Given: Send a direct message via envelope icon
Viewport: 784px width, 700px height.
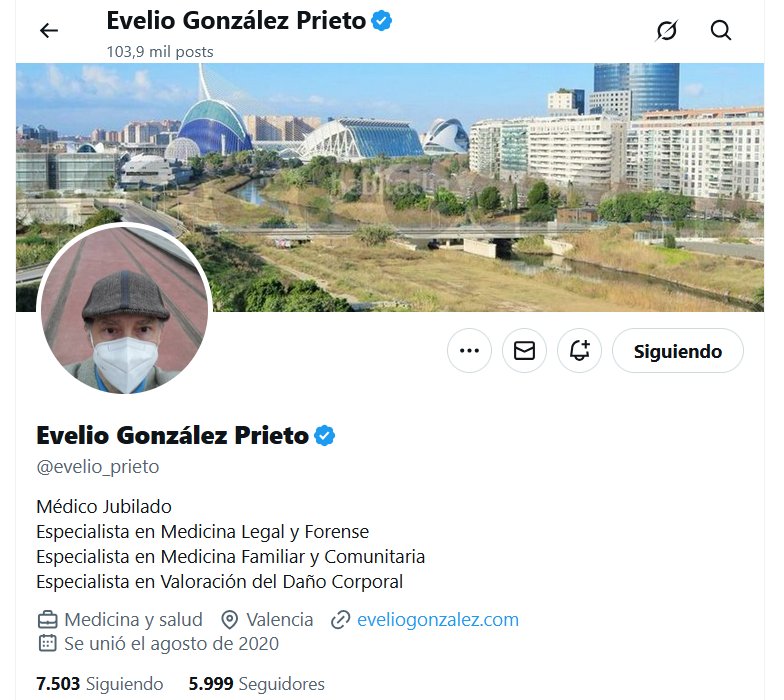Looking at the screenshot, I should 524,350.
